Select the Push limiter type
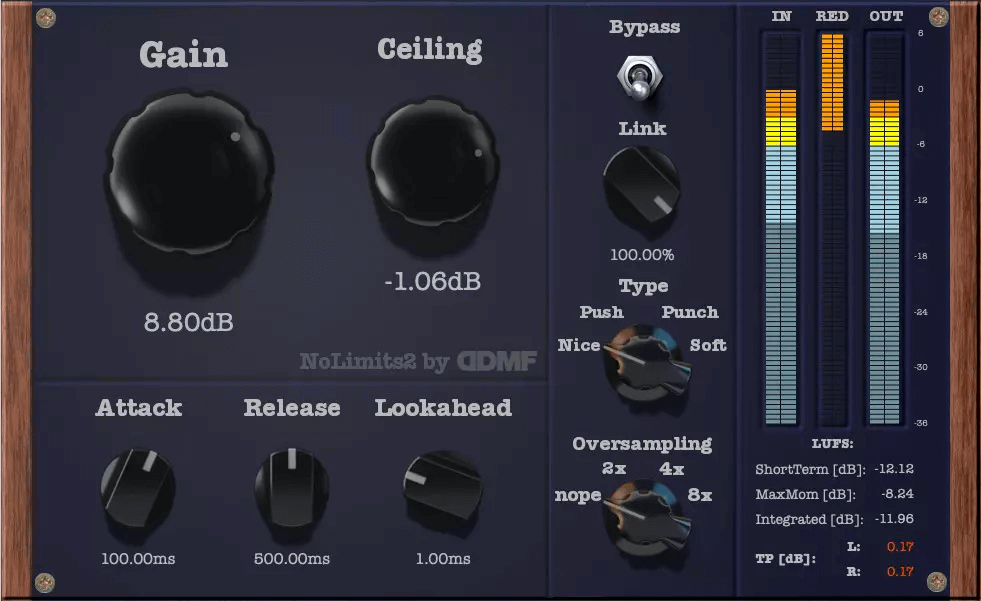The height and width of the screenshot is (601, 981). tap(601, 312)
